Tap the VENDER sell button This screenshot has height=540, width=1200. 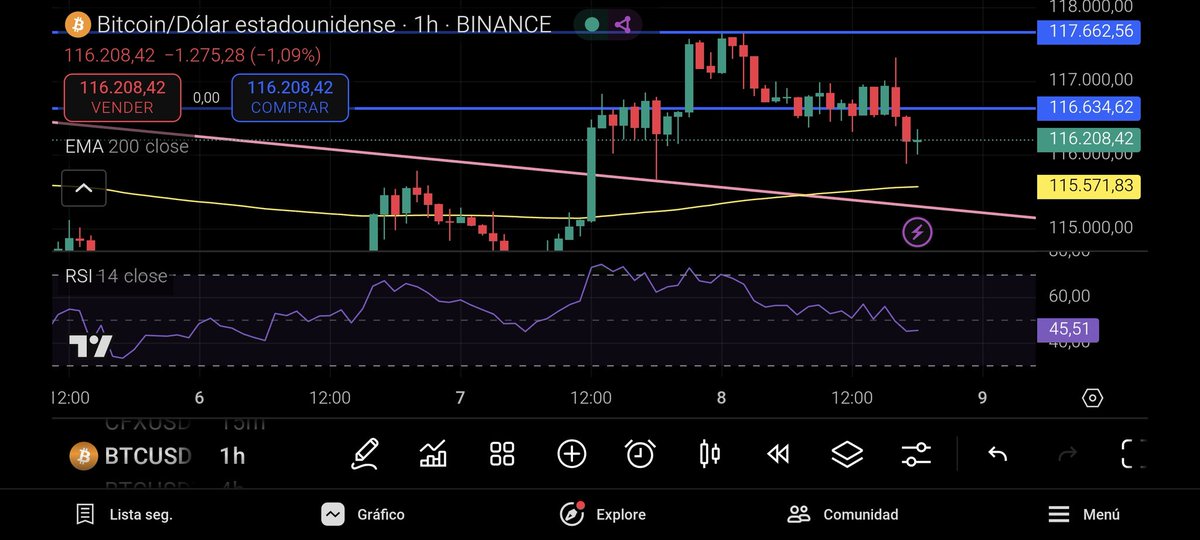[x=122, y=98]
